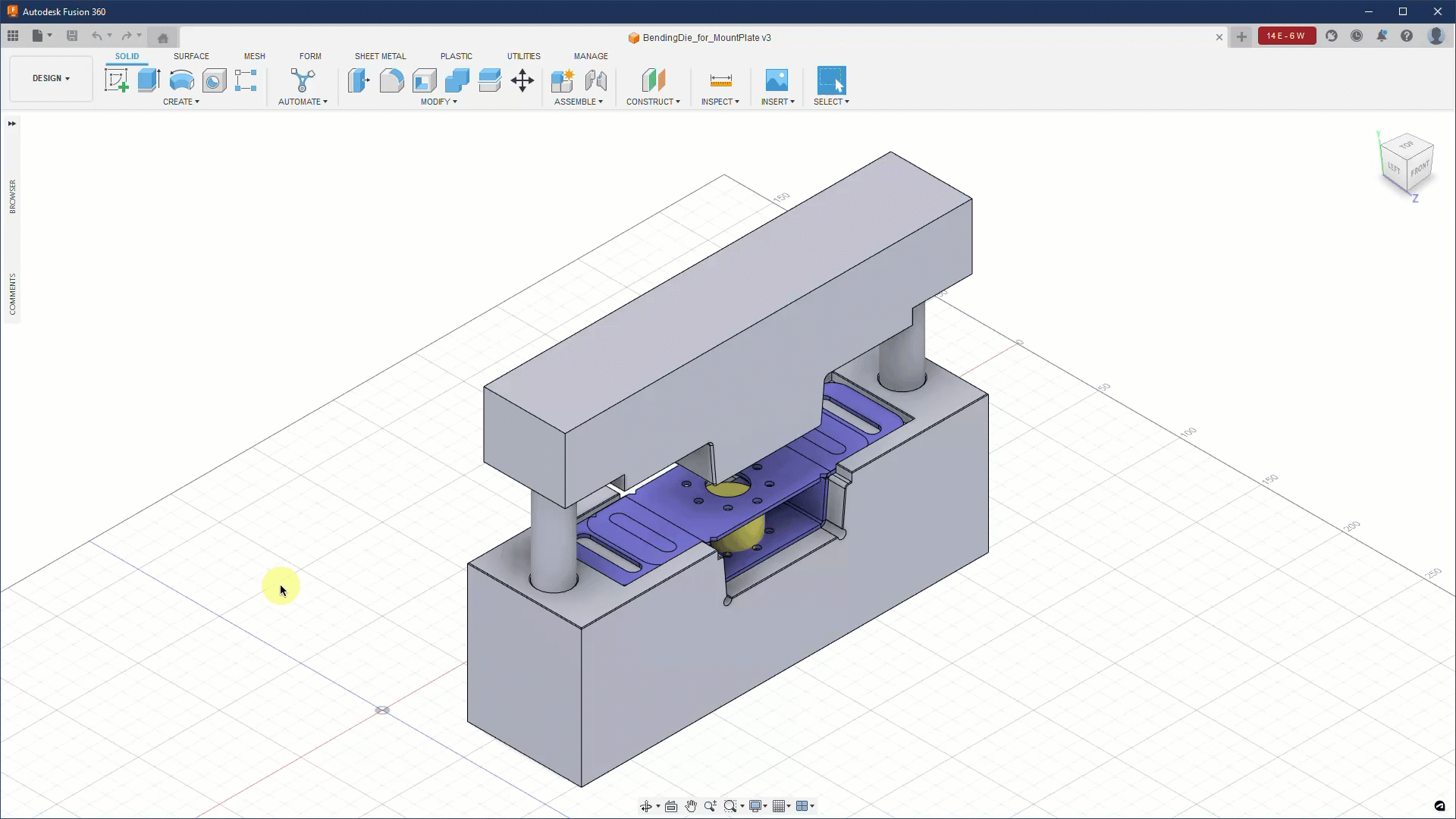Activate the Orbit tool in navigation bar

click(x=647, y=806)
